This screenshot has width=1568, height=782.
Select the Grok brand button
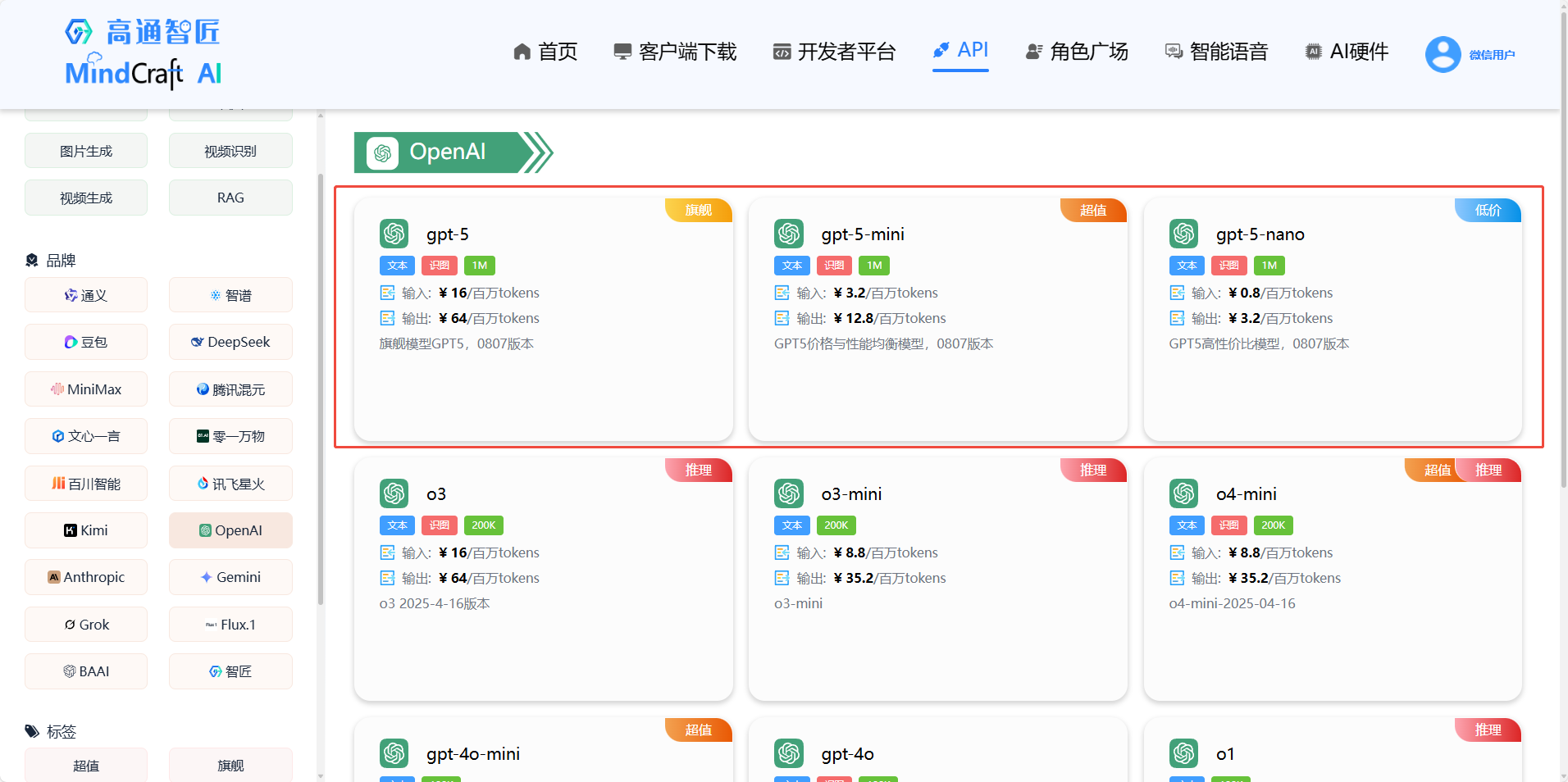click(86, 625)
